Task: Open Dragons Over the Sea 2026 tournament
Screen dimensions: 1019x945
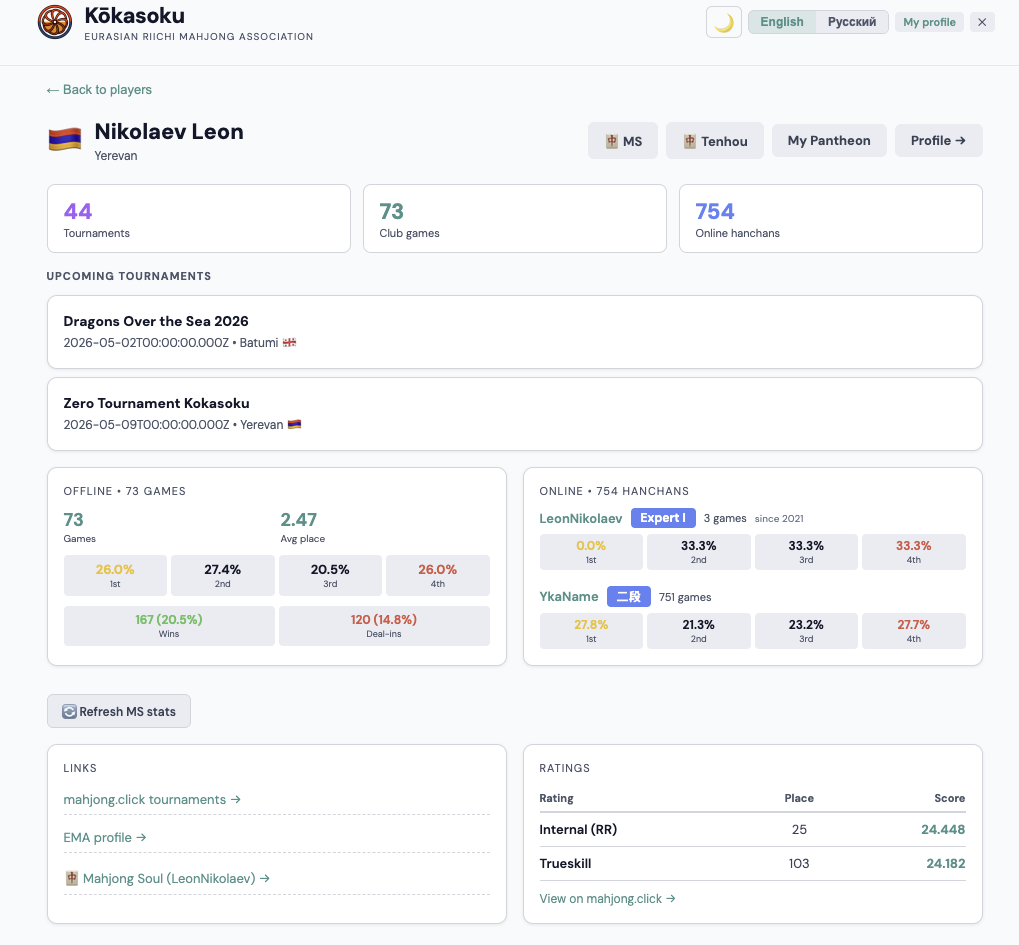Action: pyautogui.click(x=514, y=331)
